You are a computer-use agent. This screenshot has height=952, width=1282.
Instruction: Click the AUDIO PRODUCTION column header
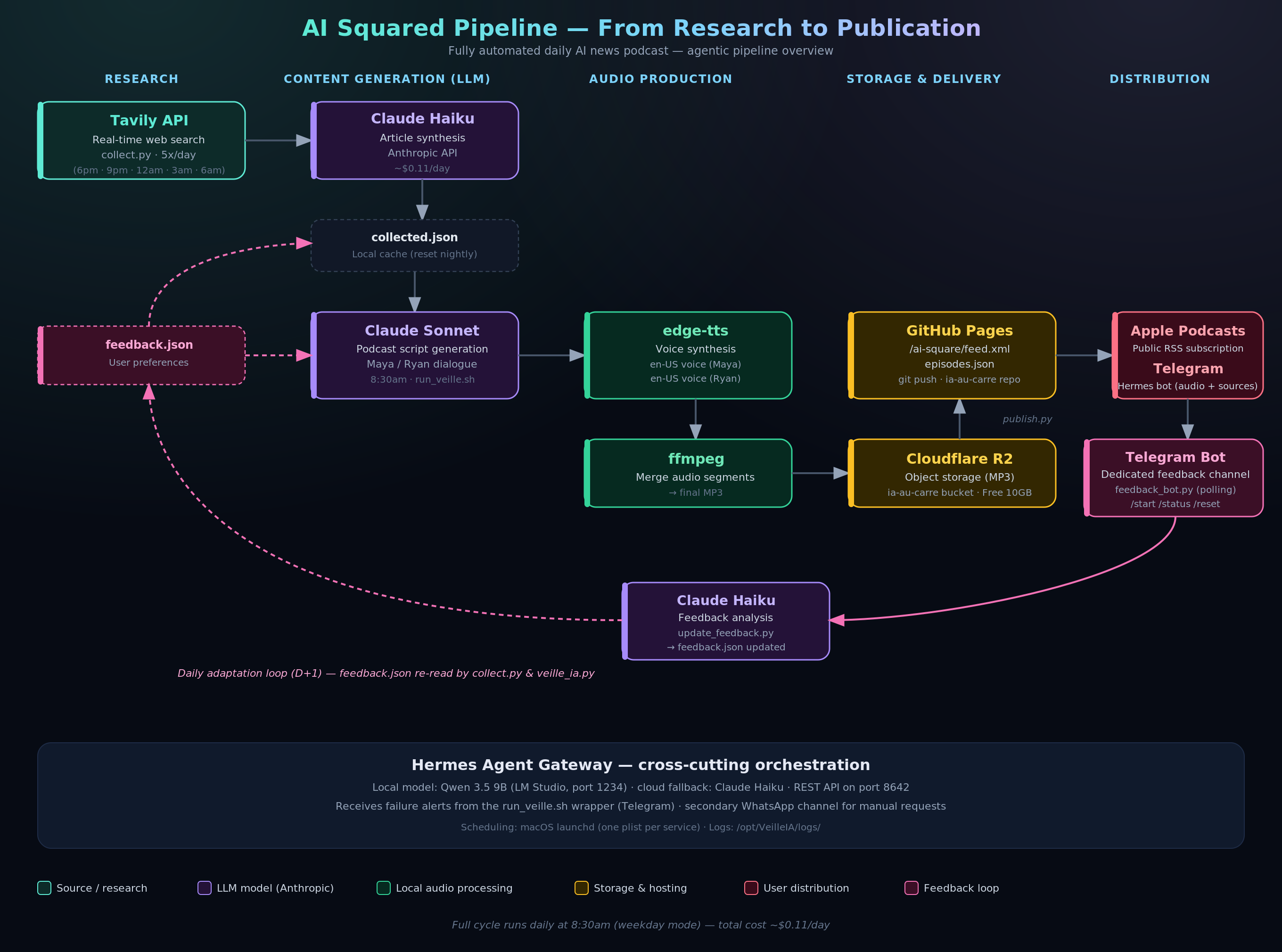pos(660,79)
